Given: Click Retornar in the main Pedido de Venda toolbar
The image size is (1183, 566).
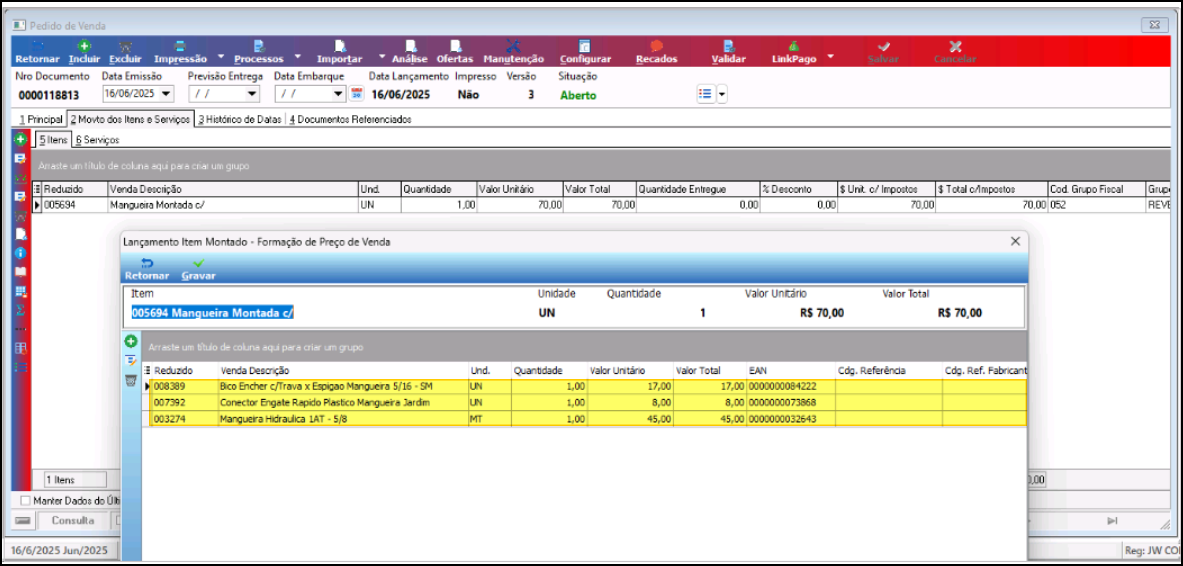Looking at the screenshot, I should tap(37, 52).
